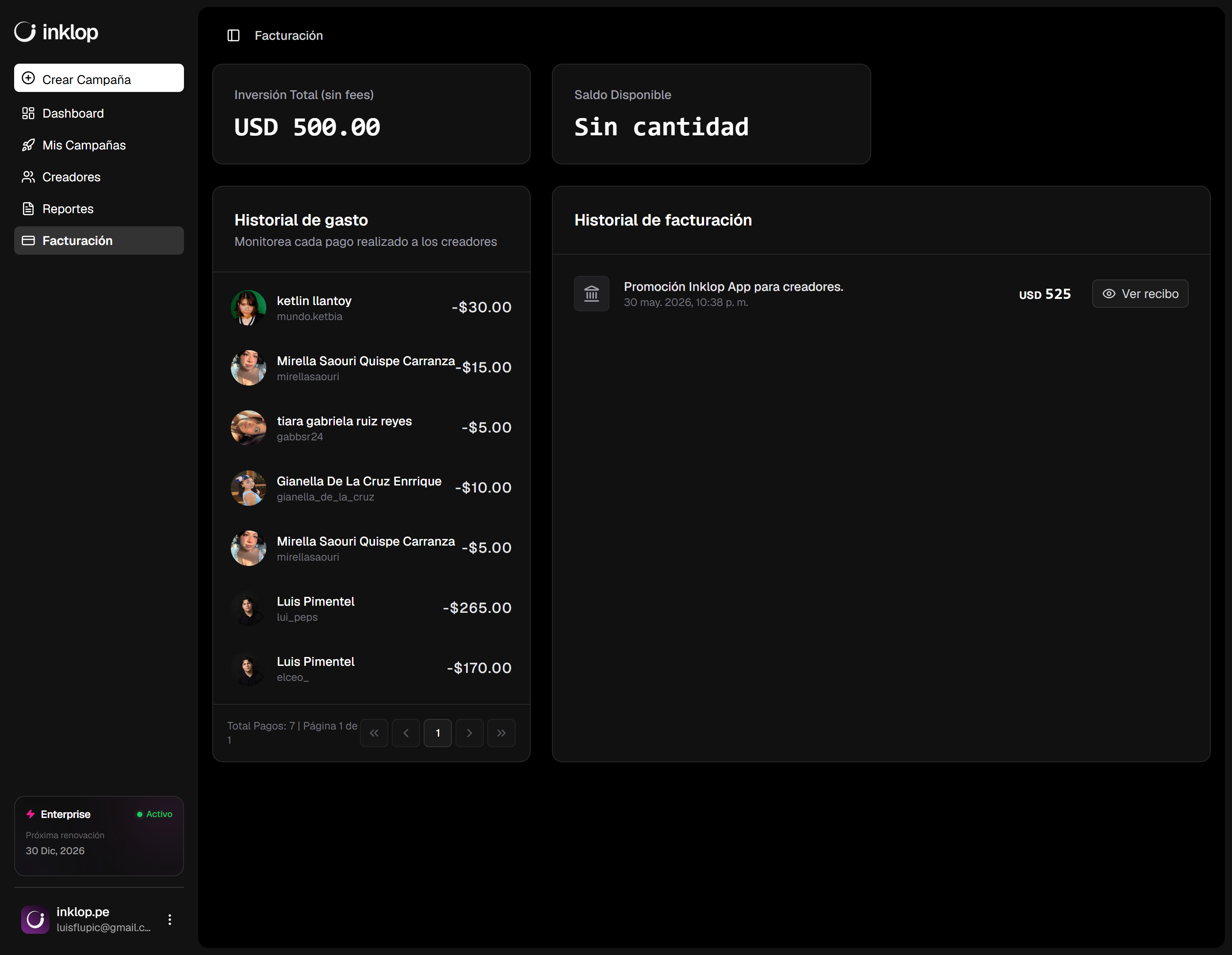The image size is (1232, 955).
Task: Click the 'ketlin llantoy' name
Action: click(x=314, y=301)
